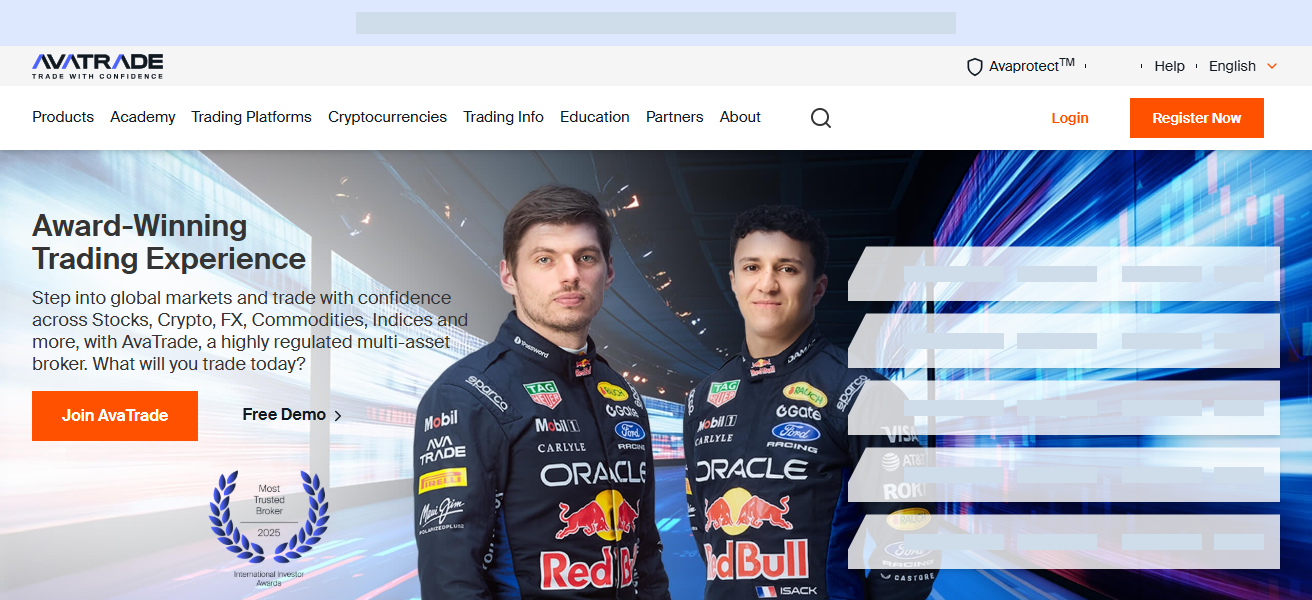Select the English language option

coord(1232,66)
